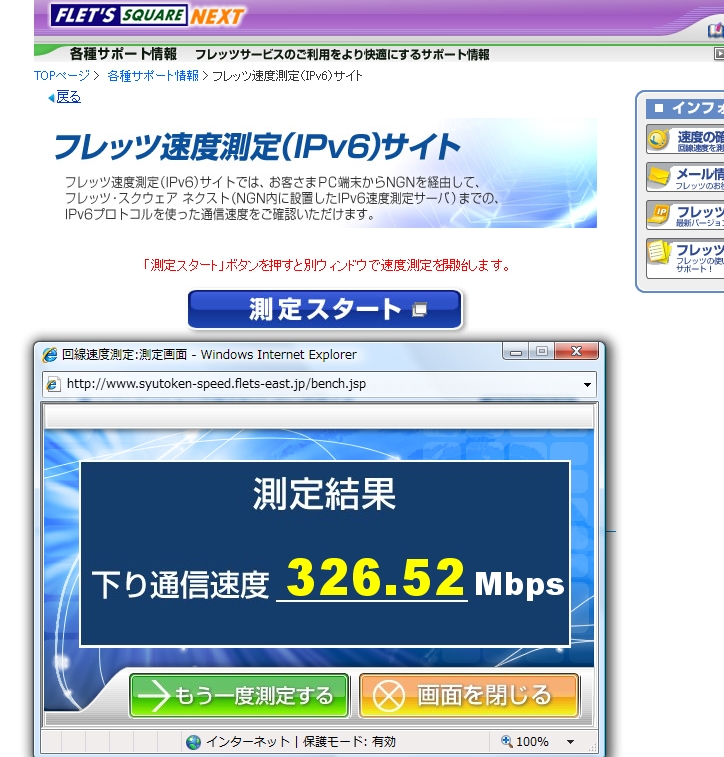Click the red 測定スタート instruction text
Screen dimensions: 724x757
(327, 265)
